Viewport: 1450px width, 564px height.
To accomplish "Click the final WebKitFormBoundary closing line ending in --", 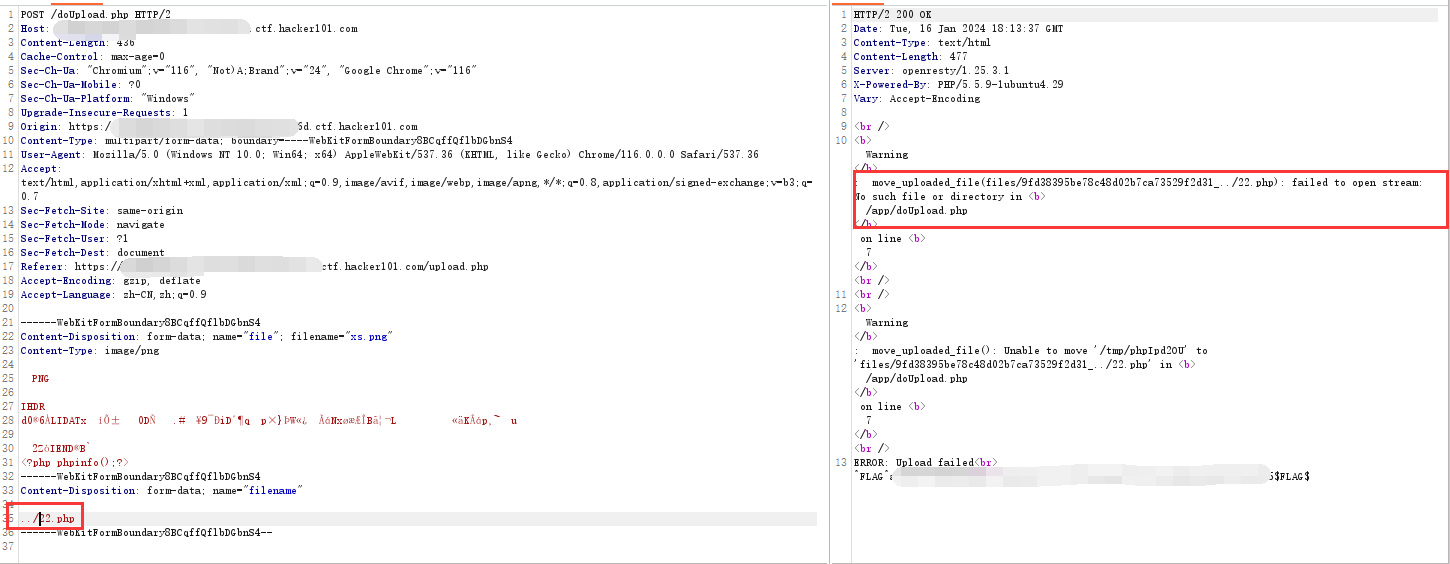I will click(x=146, y=533).
